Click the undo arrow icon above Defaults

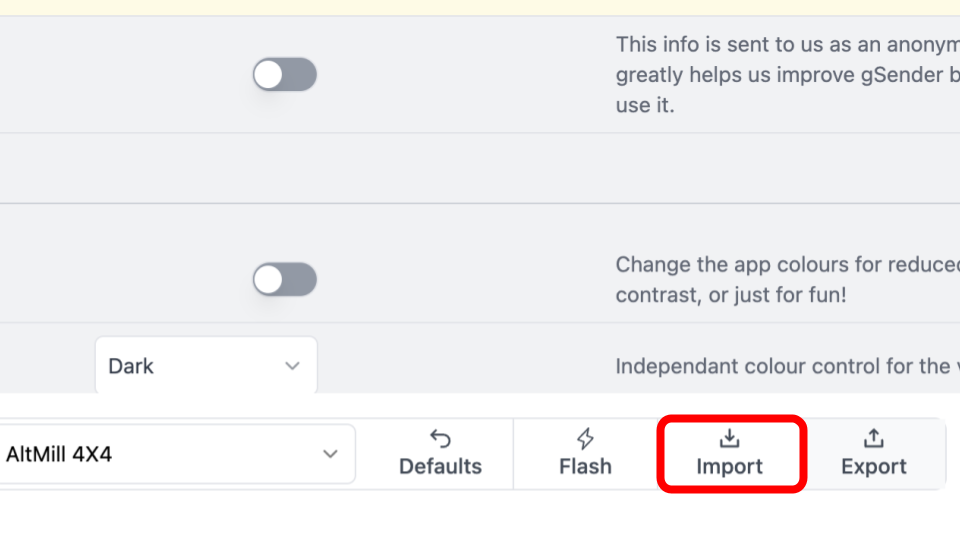point(440,439)
